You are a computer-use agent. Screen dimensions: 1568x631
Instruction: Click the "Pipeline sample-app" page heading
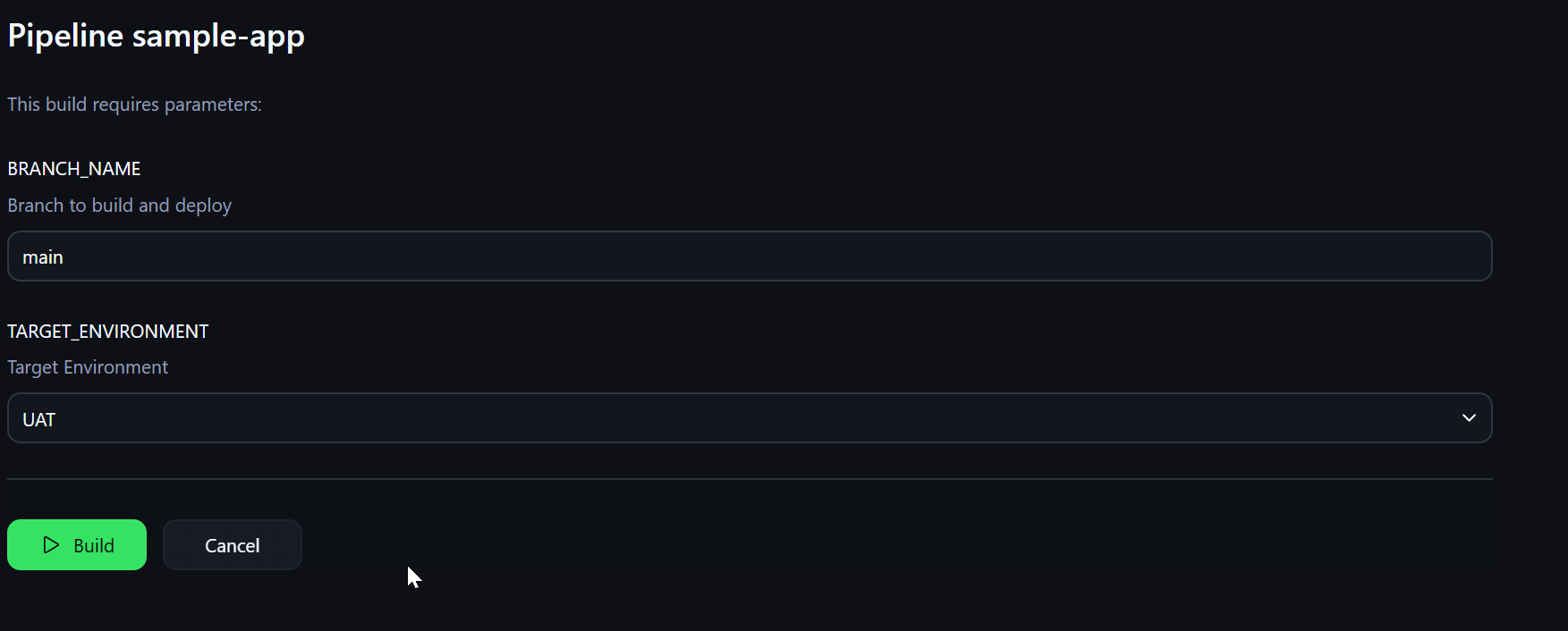pos(157,36)
